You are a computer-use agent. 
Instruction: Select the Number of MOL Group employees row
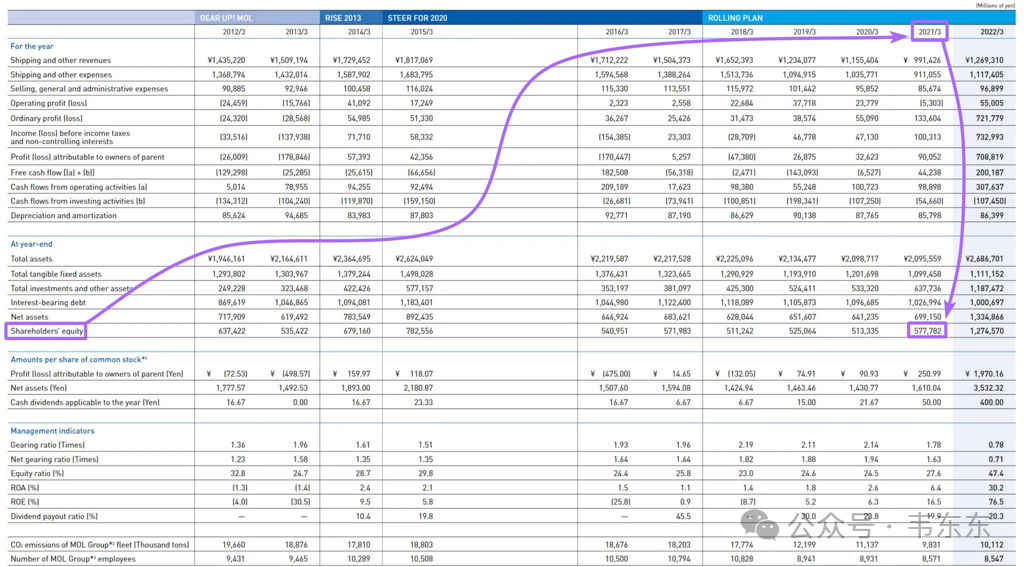tap(511, 559)
